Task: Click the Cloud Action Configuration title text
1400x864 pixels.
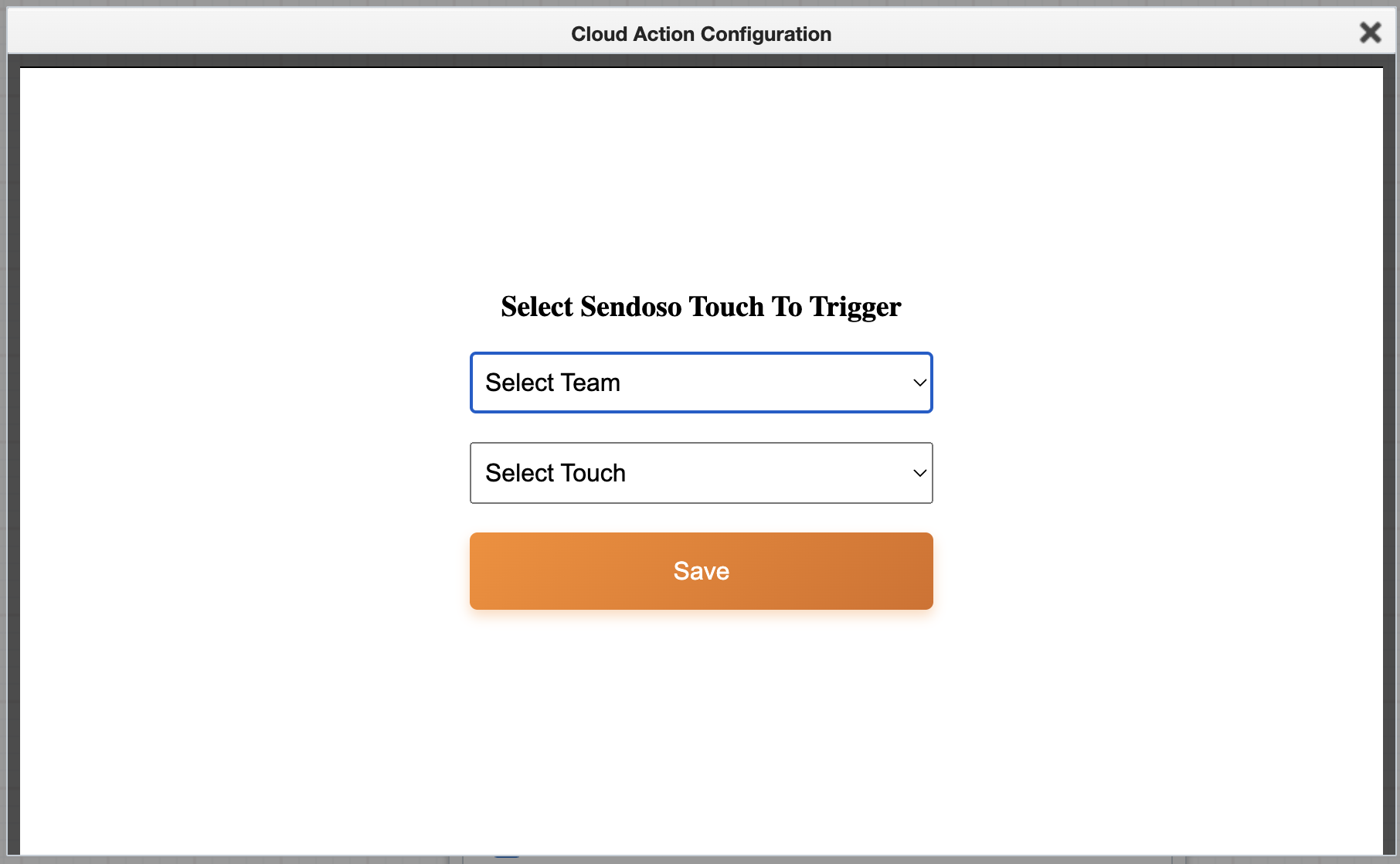Action: (x=701, y=34)
